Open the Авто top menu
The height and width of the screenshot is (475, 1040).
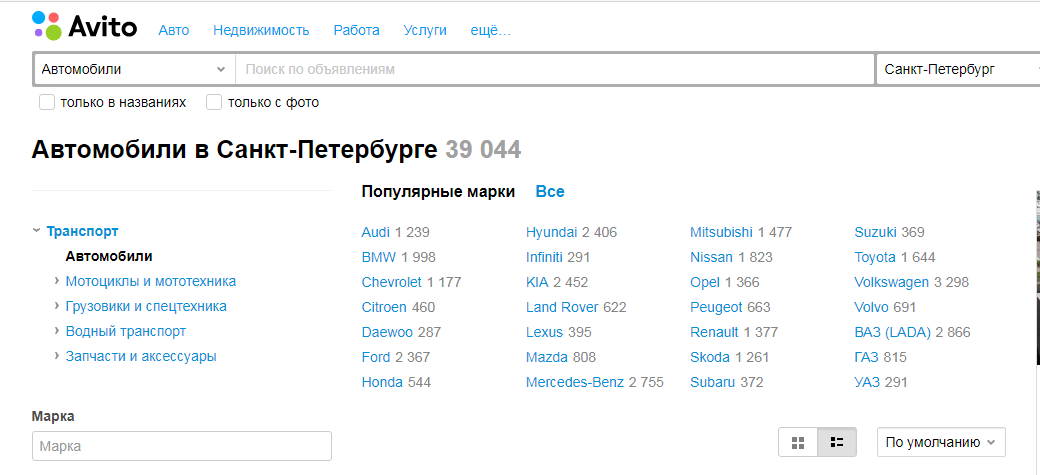tap(174, 31)
